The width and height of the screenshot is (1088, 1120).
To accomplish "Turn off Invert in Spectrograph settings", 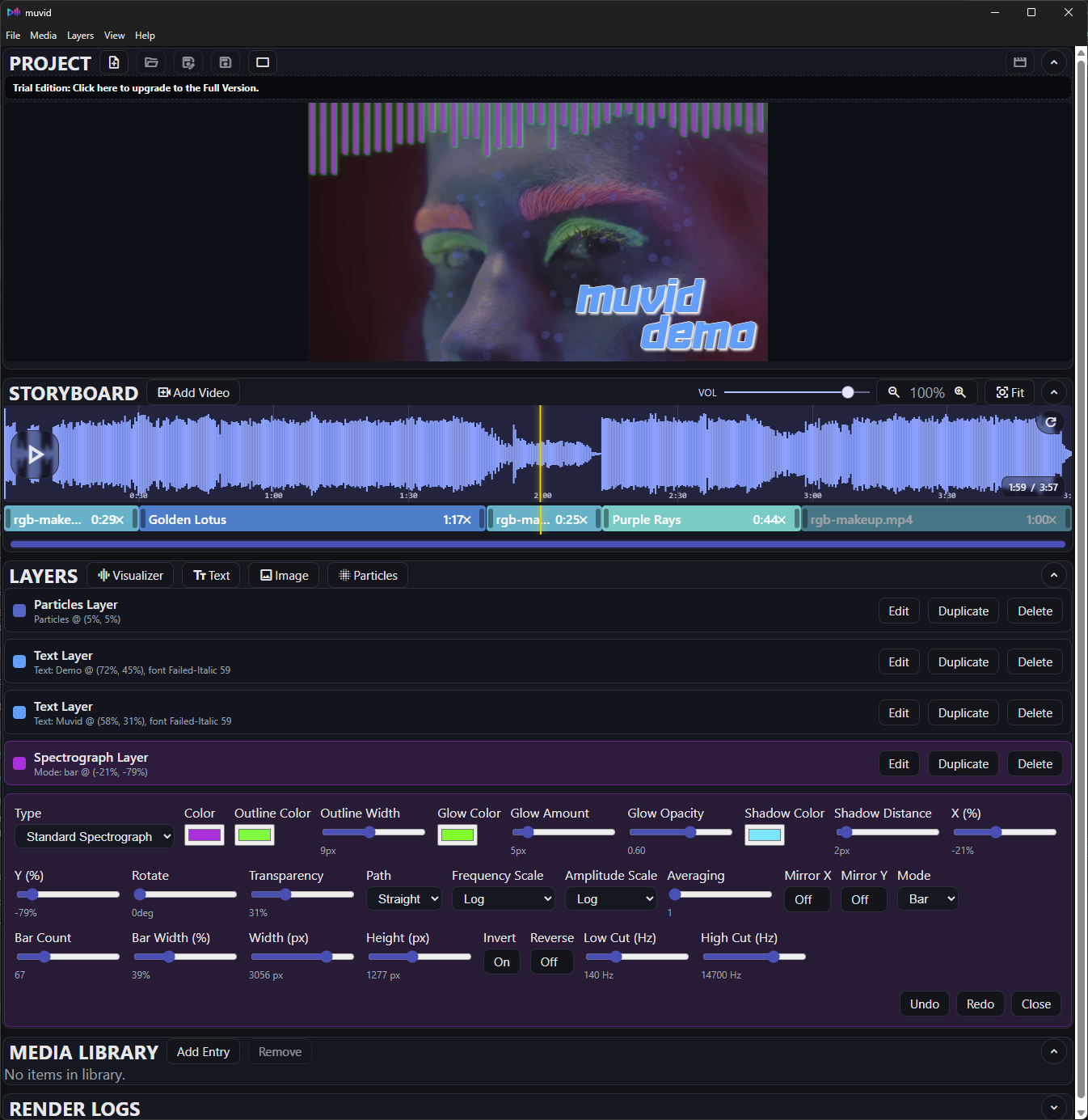I will (501, 962).
